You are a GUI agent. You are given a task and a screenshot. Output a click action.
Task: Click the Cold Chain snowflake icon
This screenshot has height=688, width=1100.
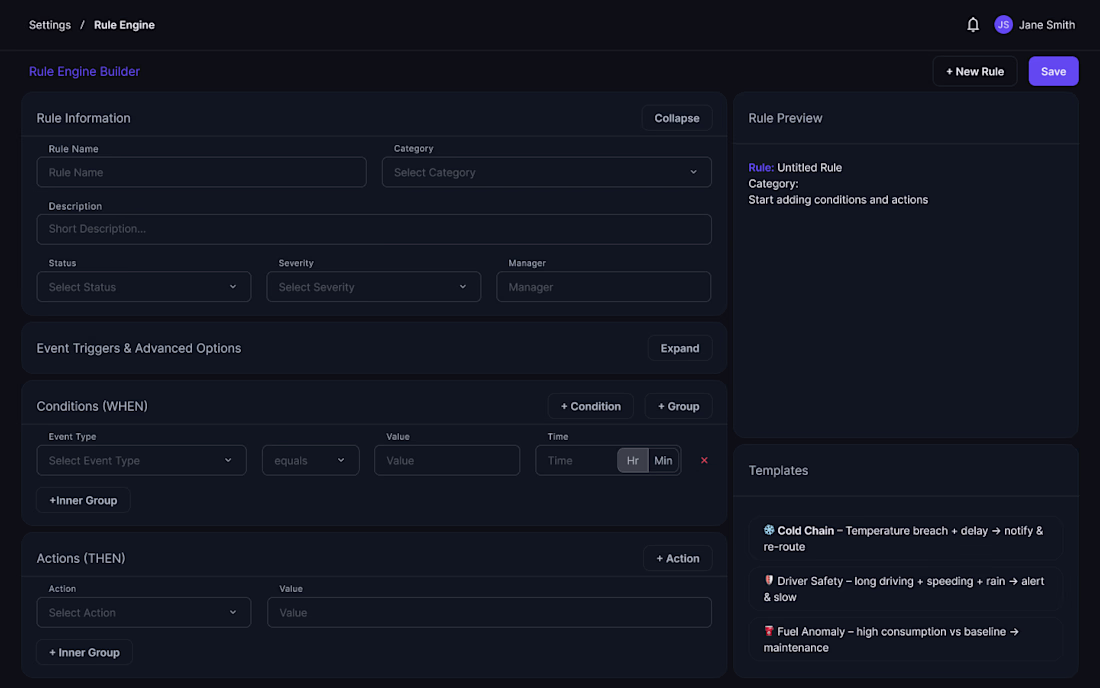click(769, 530)
